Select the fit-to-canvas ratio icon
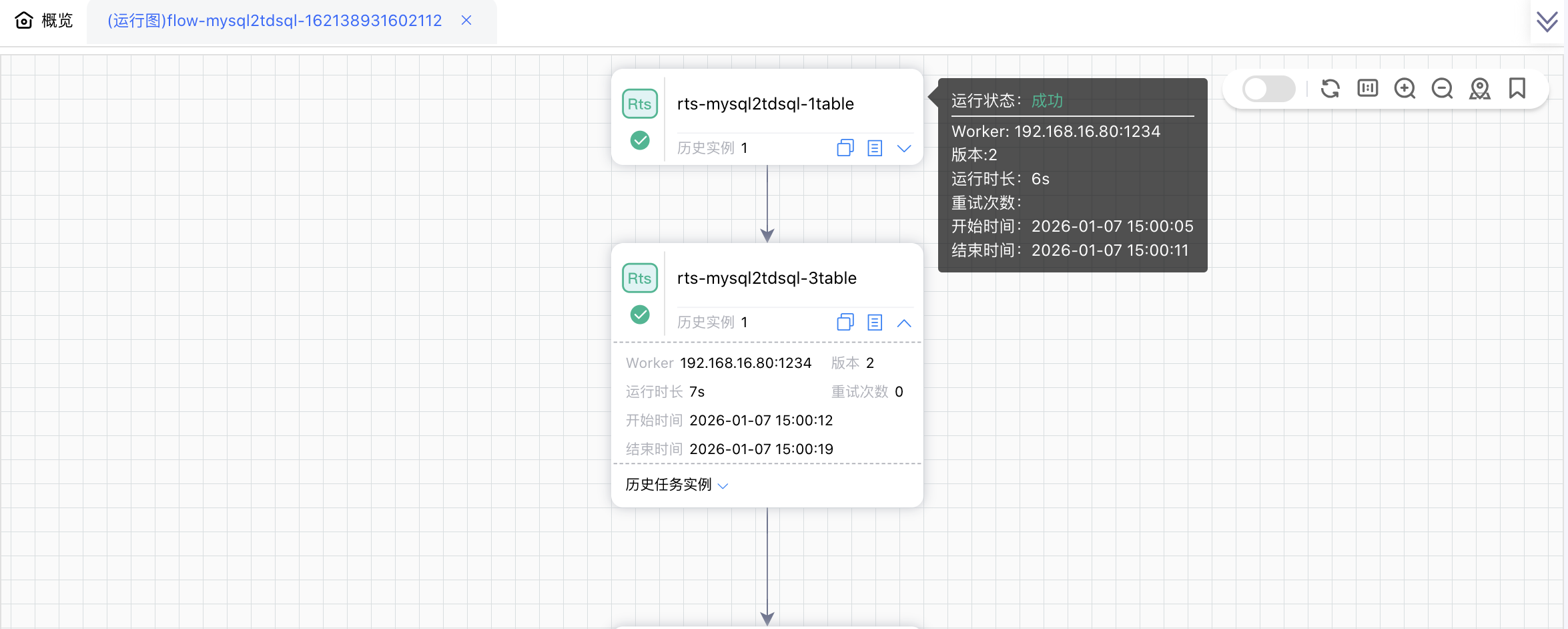 (x=1367, y=88)
